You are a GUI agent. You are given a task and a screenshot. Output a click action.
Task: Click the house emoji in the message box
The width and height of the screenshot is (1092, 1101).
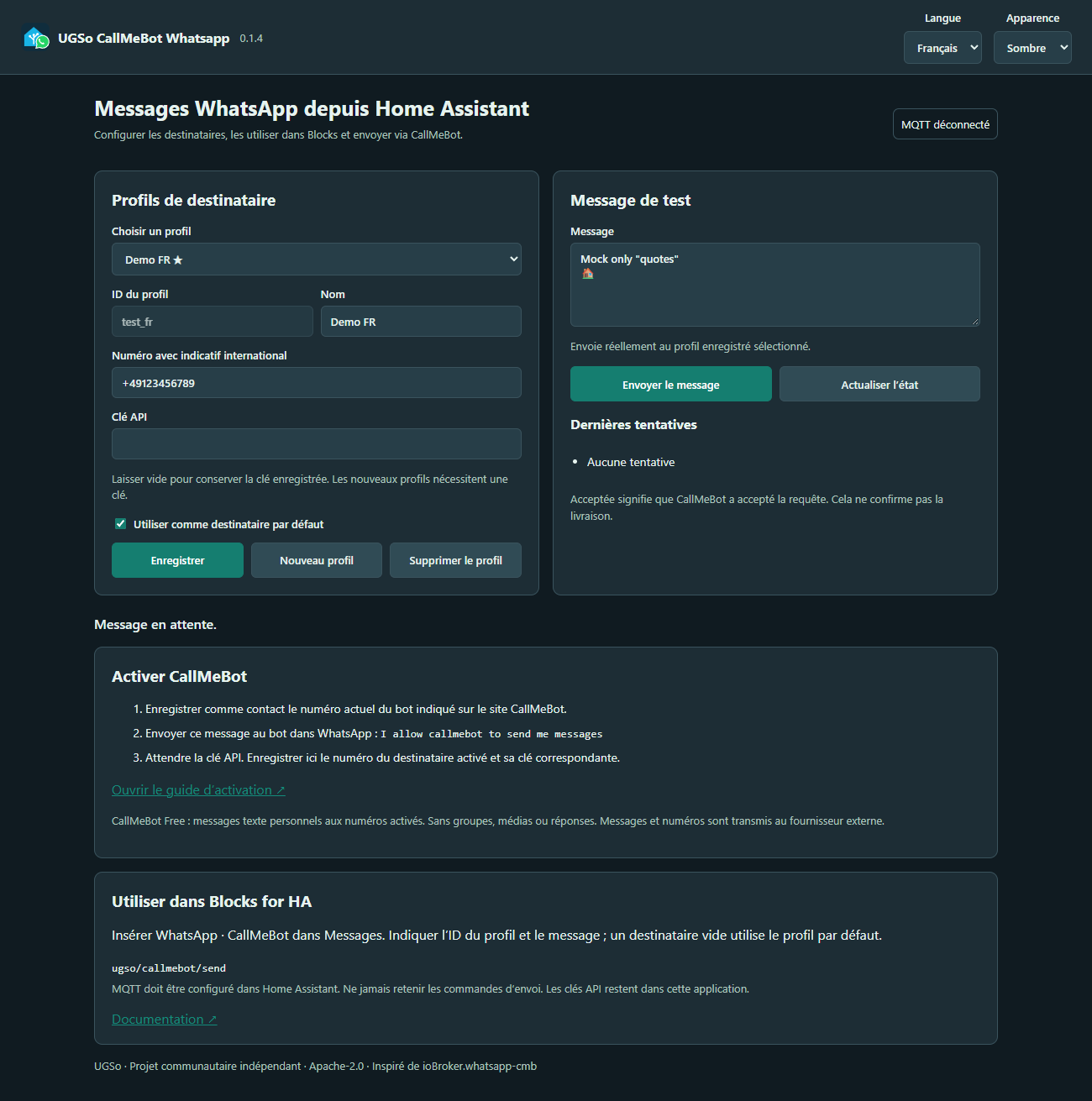[x=588, y=274]
